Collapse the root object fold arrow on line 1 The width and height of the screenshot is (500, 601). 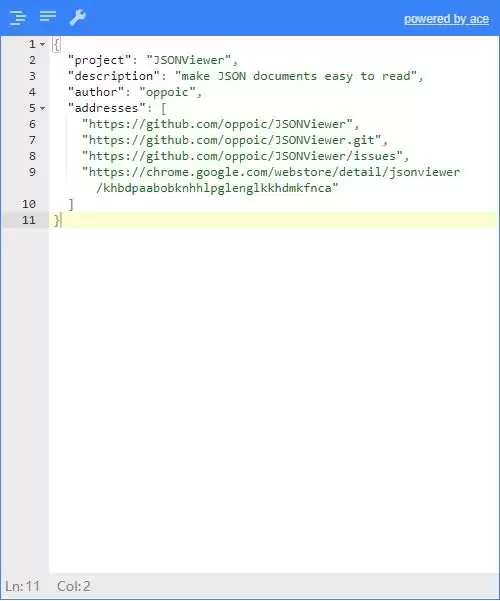coord(43,44)
